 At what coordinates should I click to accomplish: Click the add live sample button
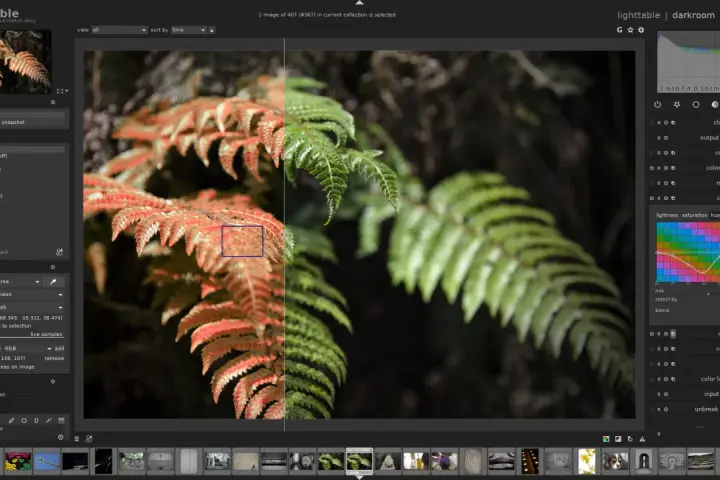pos(59,349)
